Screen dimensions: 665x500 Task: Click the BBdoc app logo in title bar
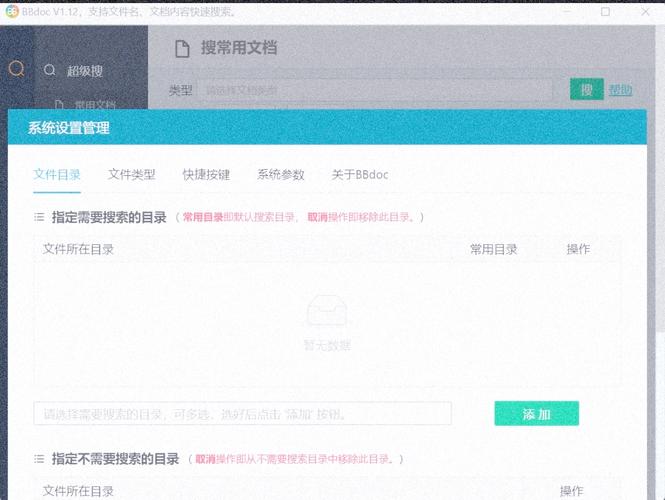[12, 11]
